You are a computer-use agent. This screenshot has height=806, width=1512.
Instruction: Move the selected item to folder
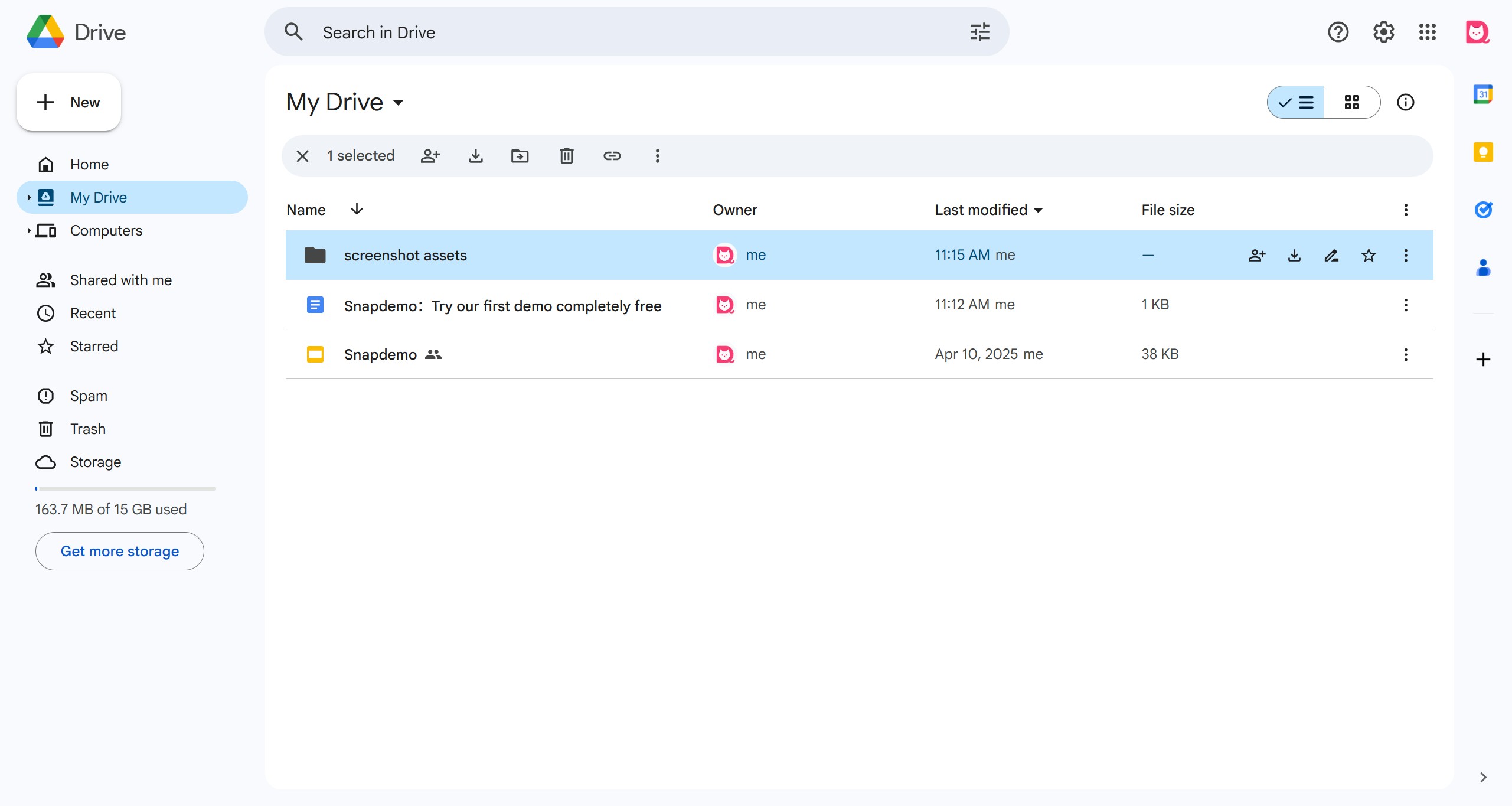(520, 156)
